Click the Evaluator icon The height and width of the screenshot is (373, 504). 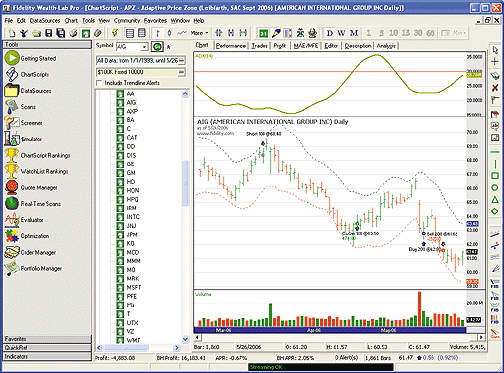point(12,220)
